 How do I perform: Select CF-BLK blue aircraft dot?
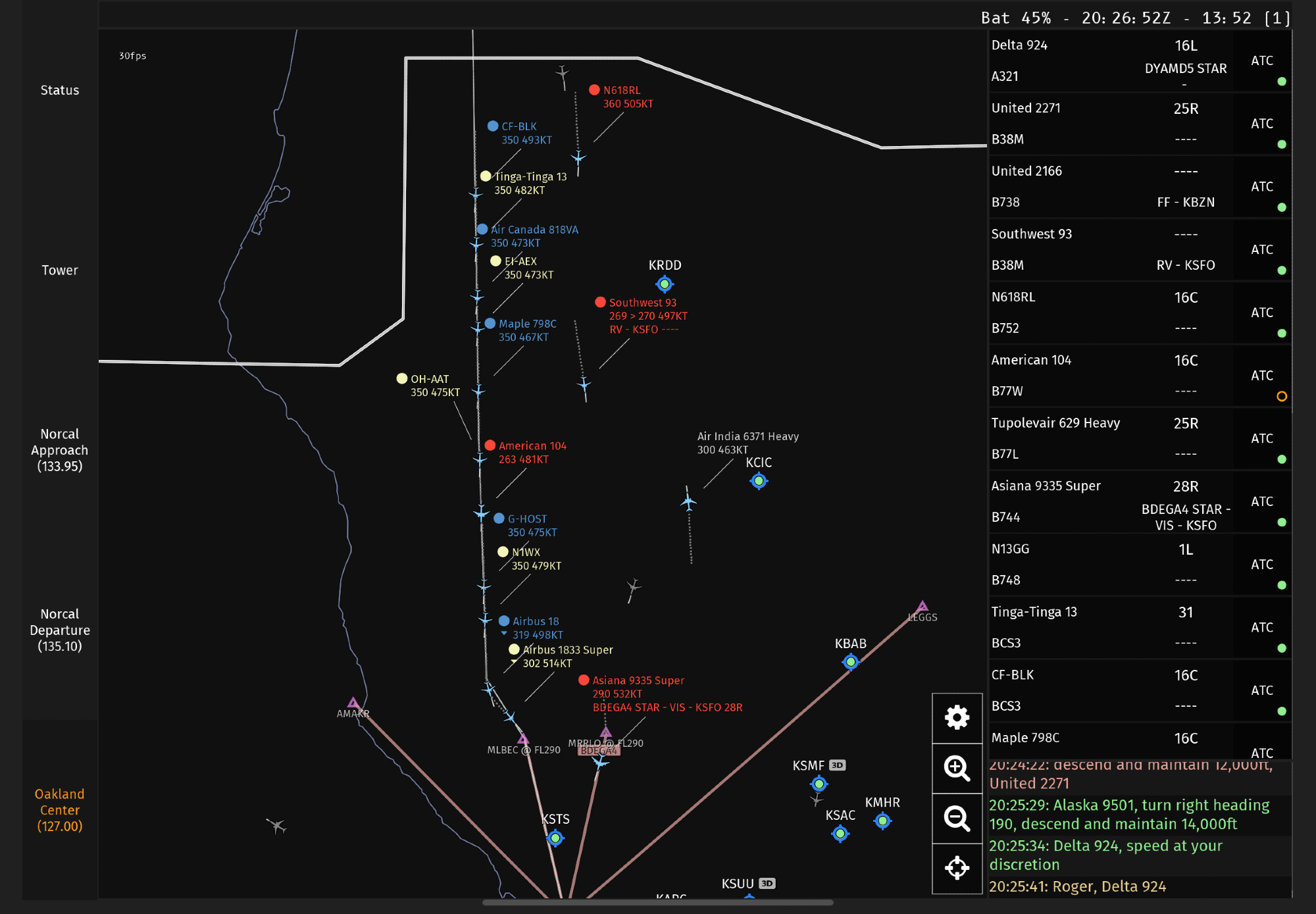coord(493,126)
